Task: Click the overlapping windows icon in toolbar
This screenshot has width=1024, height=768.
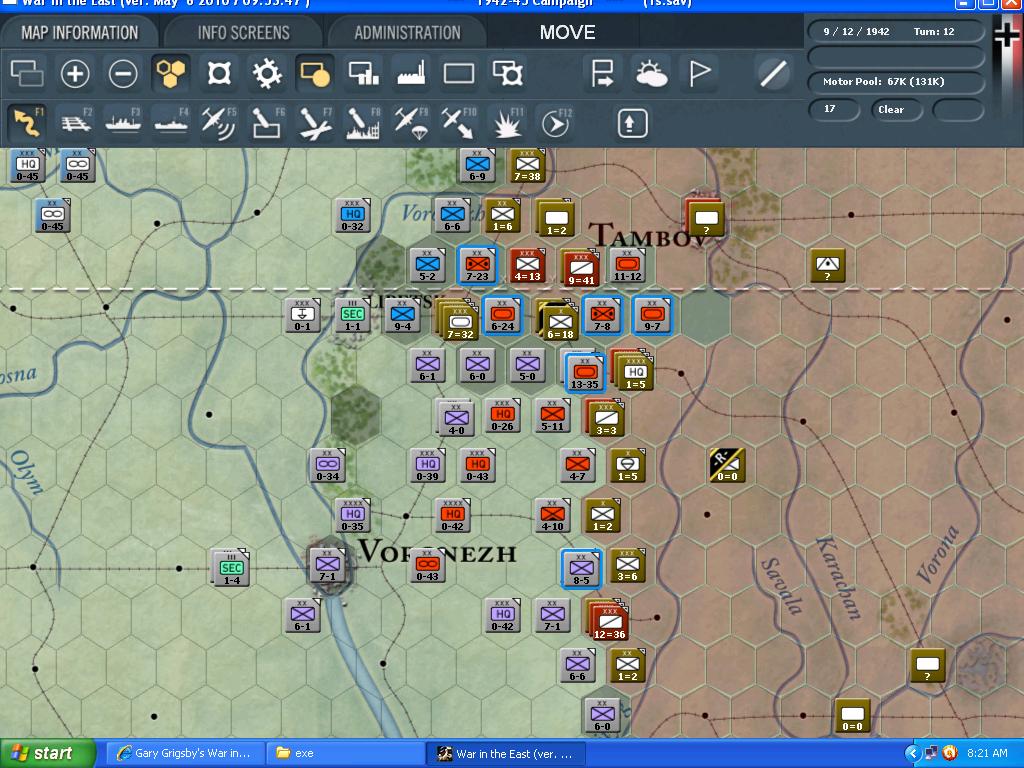Action: [27, 73]
